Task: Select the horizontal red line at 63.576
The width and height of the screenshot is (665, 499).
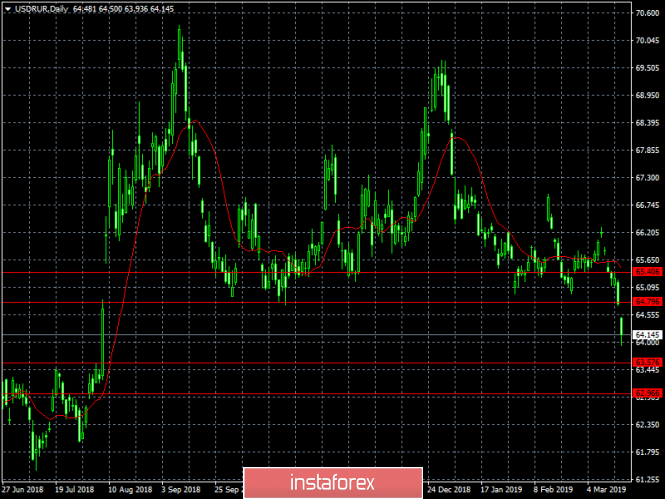Action: [316, 363]
